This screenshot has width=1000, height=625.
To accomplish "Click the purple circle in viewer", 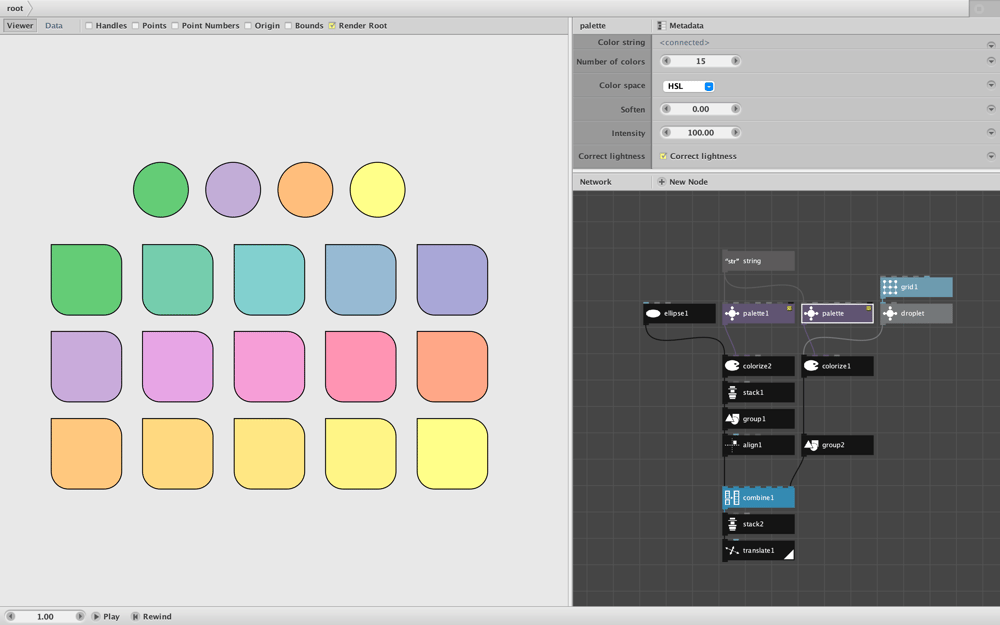I will coord(233,189).
